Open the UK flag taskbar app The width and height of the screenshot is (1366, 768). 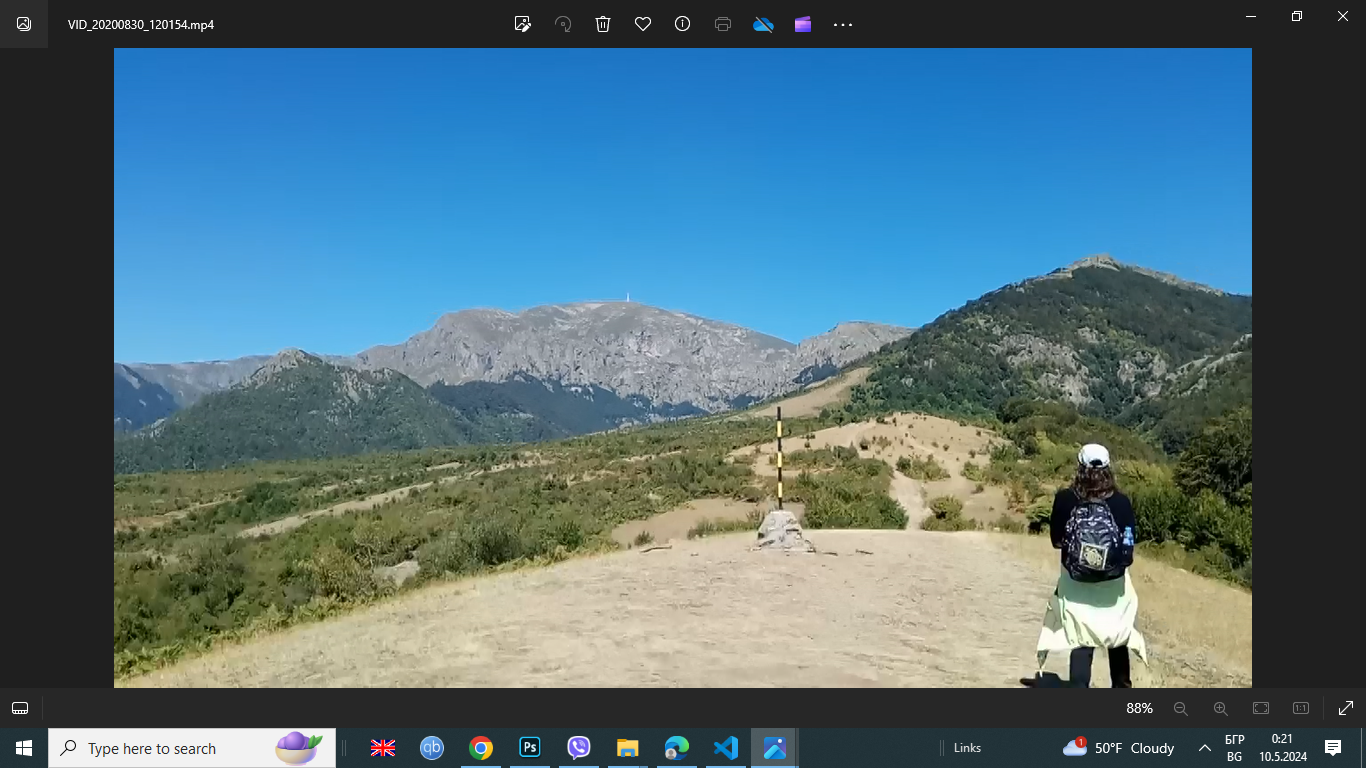click(x=383, y=748)
